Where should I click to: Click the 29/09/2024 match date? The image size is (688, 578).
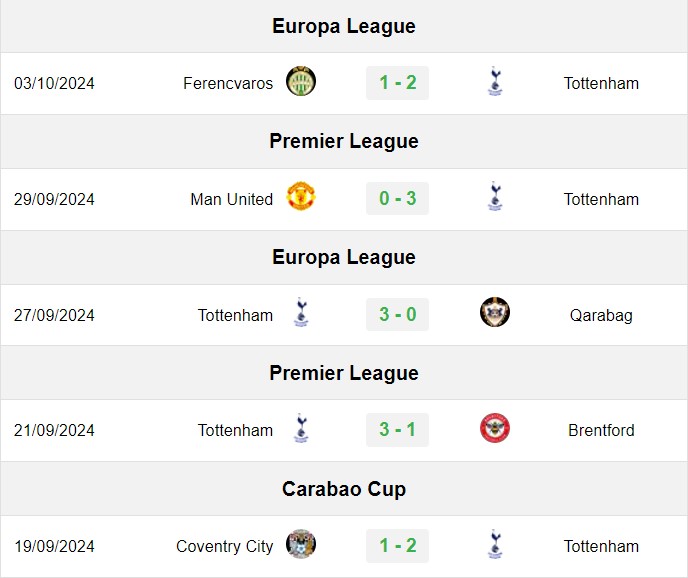[x=54, y=199]
